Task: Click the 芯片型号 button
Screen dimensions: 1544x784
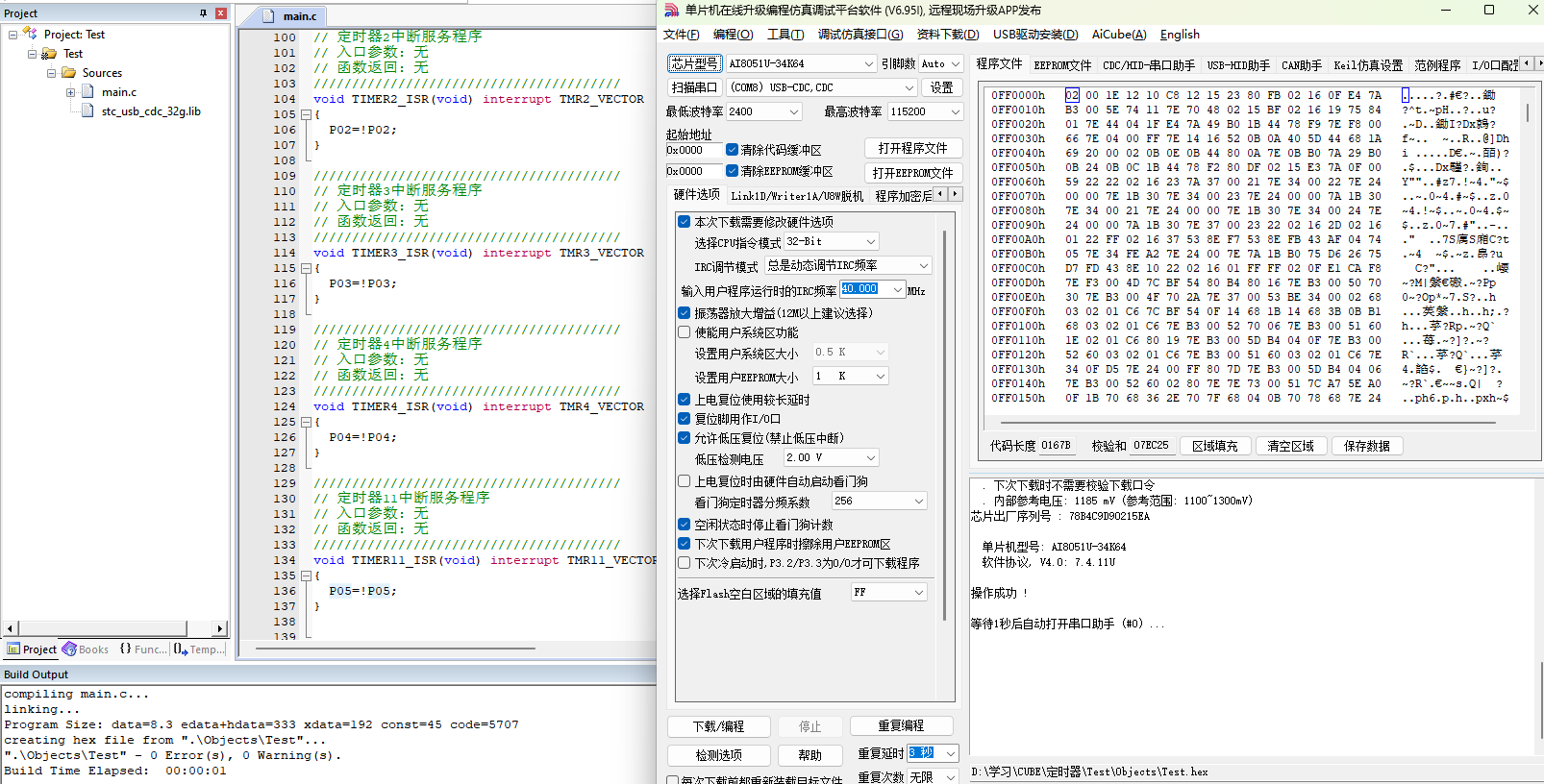Action: coord(694,63)
